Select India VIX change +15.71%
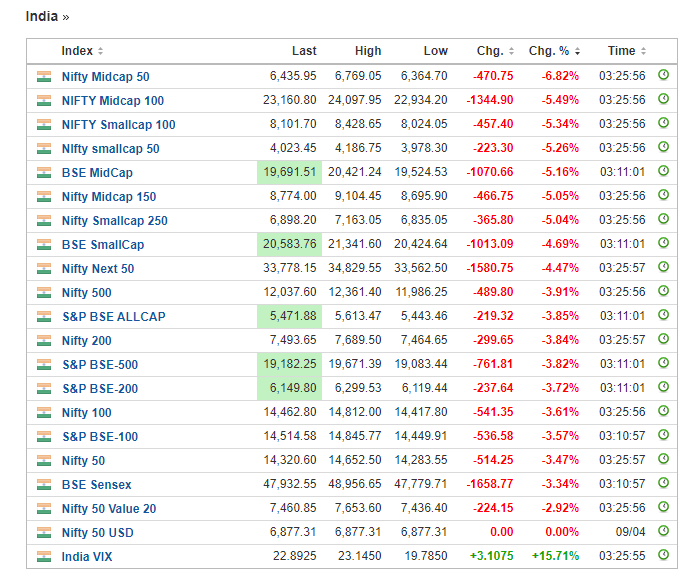The width and height of the screenshot is (685, 579). tap(555, 556)
